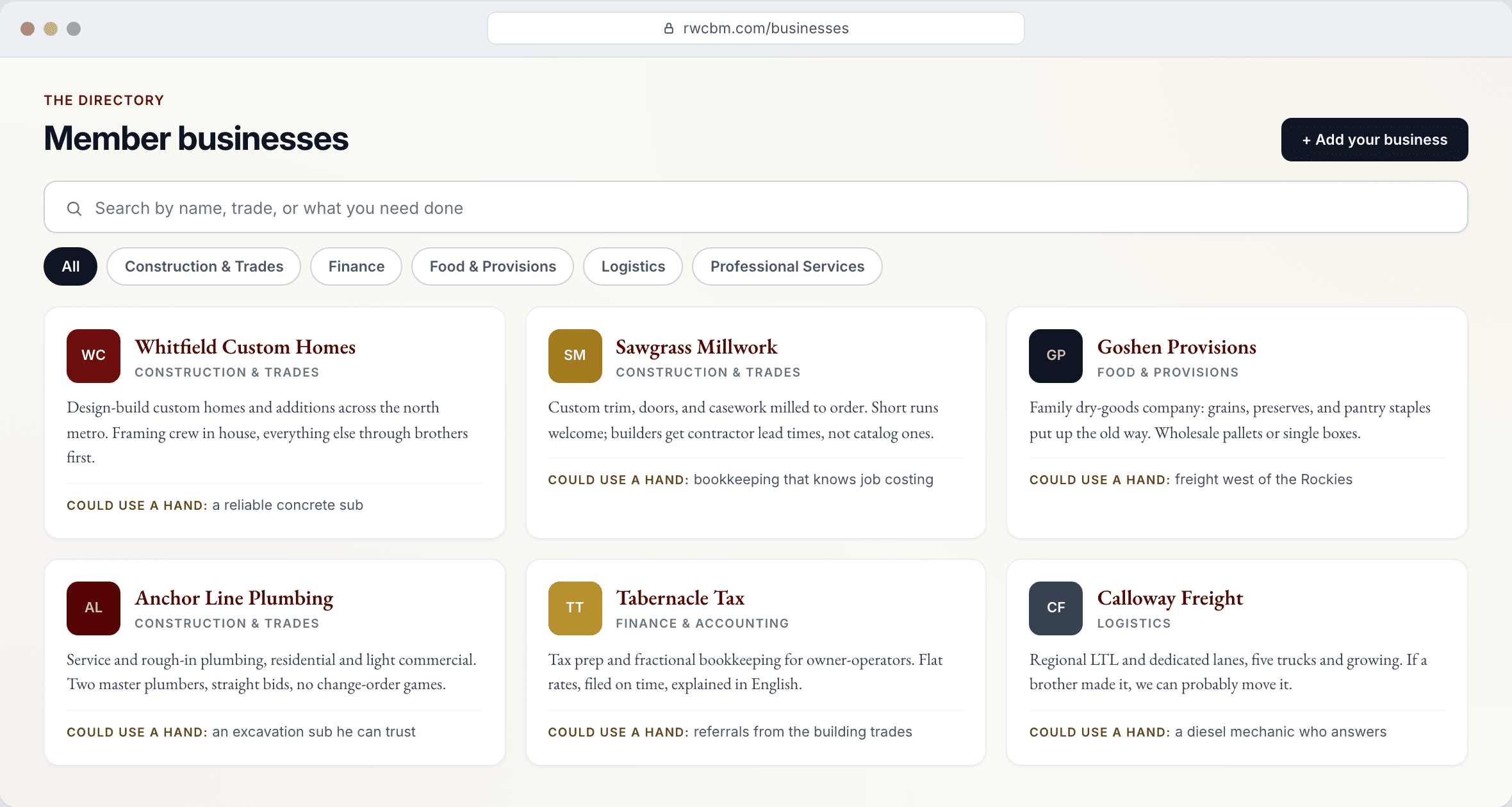Click the TT logo badge for Tabernacle Tax
Image resolution: width=1512 pixels, height=807 pixels.
(x=575, y=608)
